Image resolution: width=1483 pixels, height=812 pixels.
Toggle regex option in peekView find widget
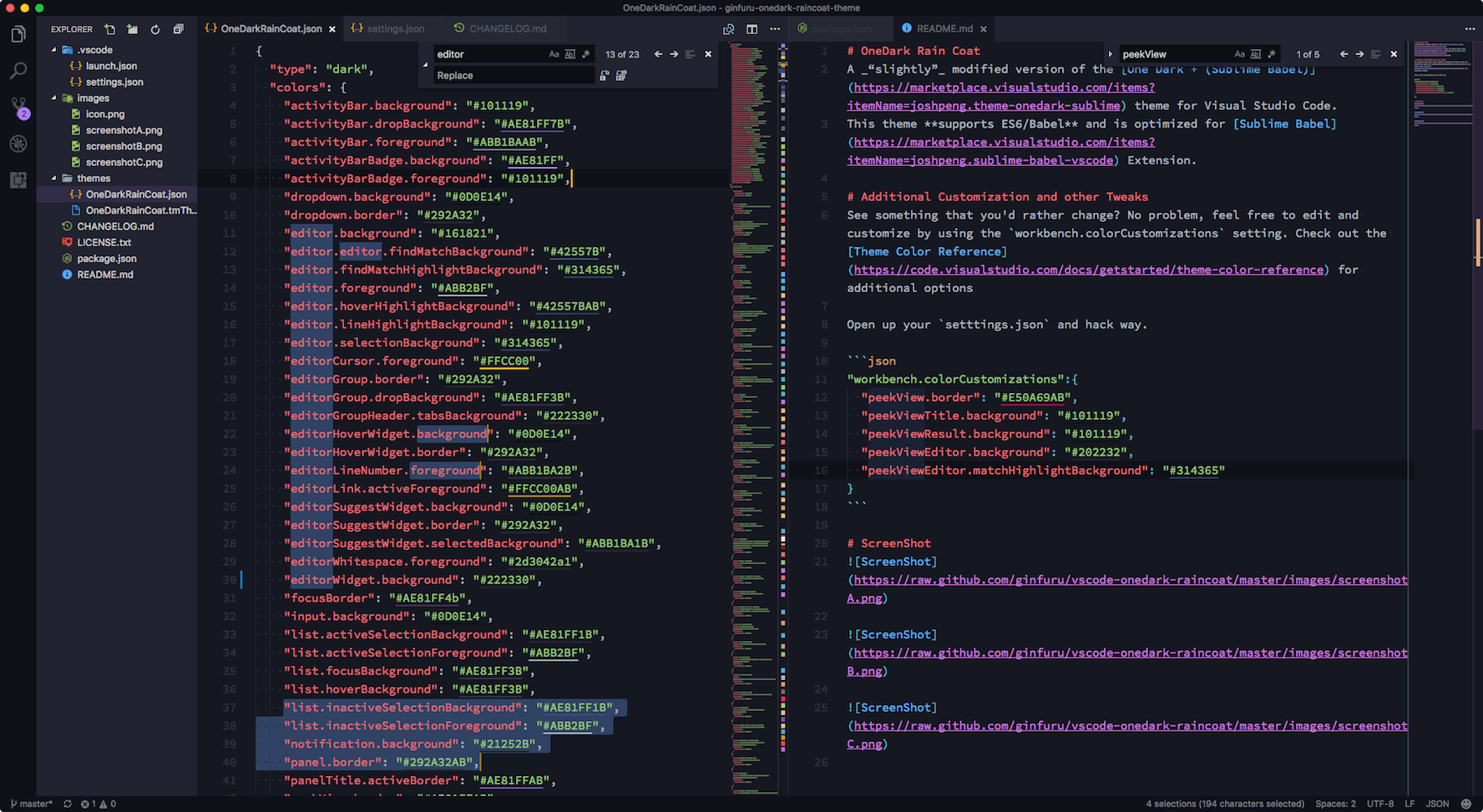click(1272, 54)
